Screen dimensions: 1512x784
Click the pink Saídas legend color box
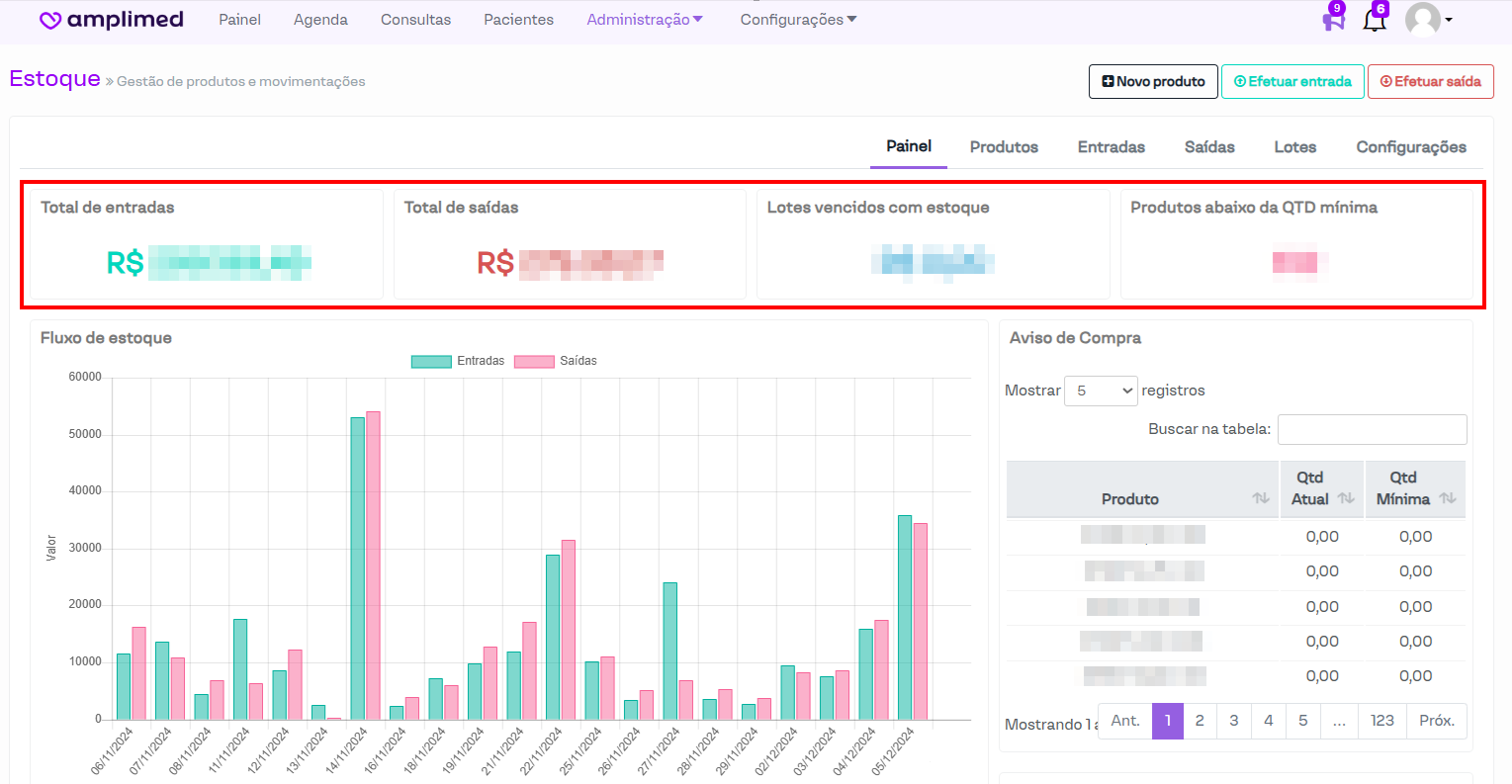click(x=534, y=361)
